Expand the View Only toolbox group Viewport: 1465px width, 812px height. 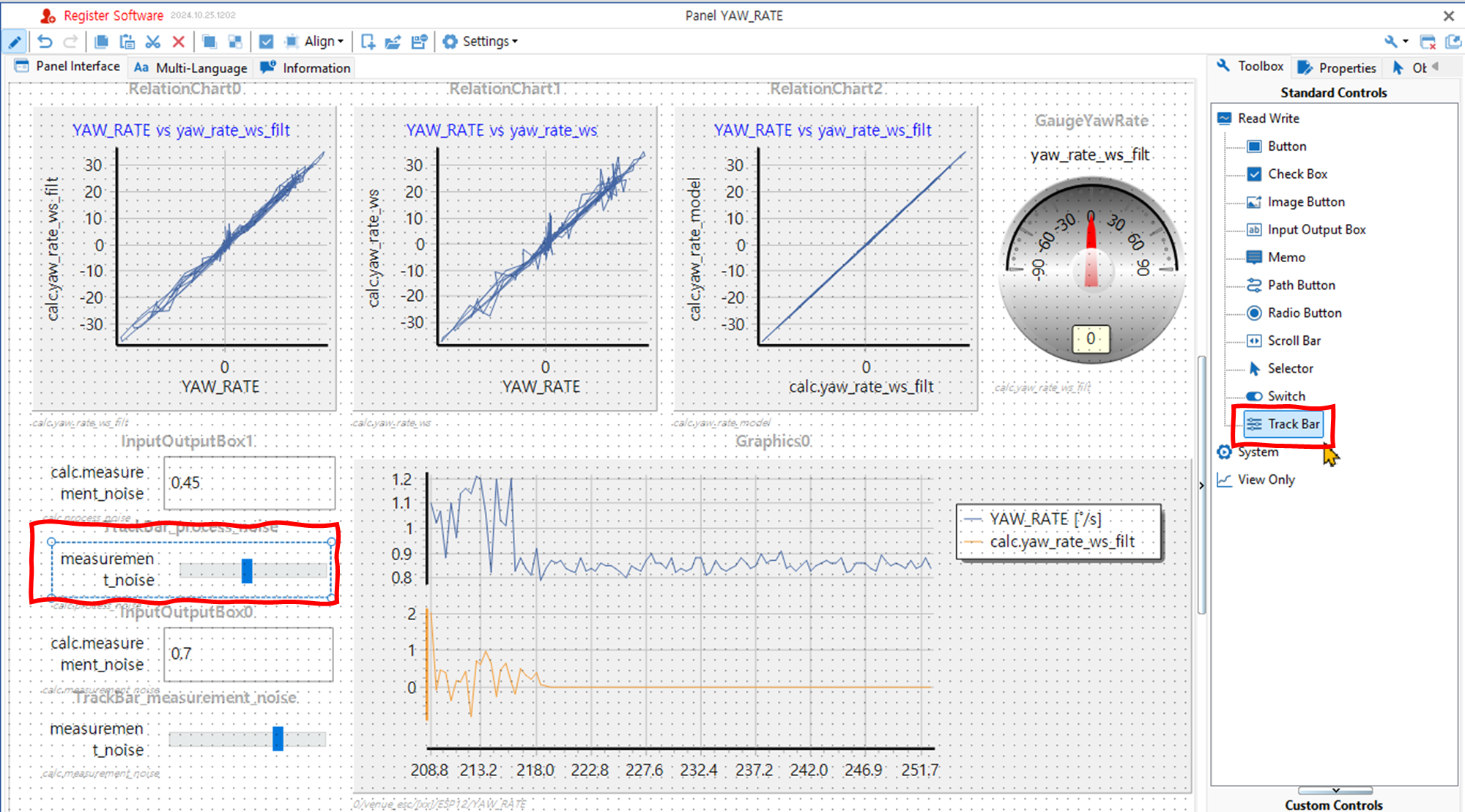(1266, 480)
